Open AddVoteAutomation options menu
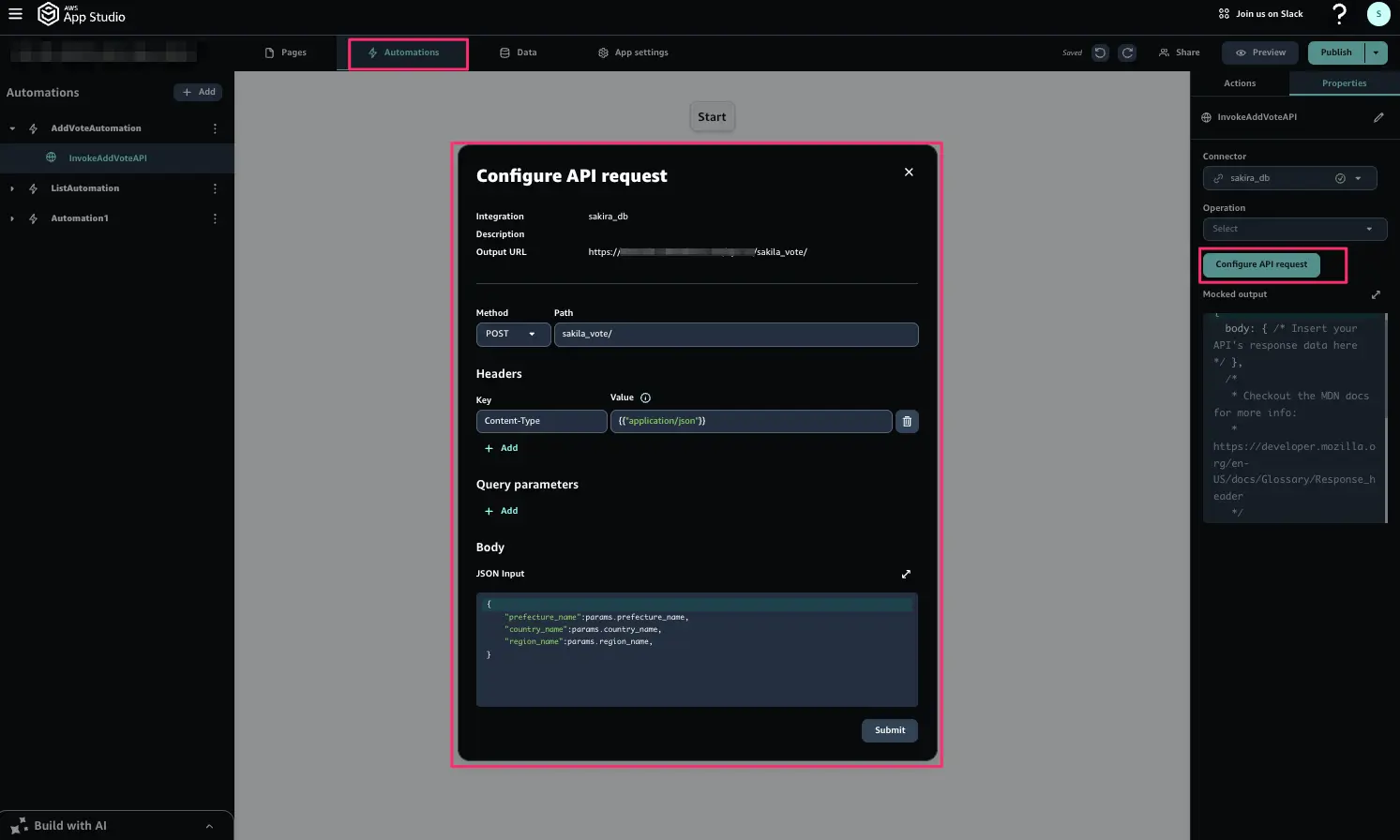Screen dimensions: 1400x840 pyautogui.click(x=215, y=128)
